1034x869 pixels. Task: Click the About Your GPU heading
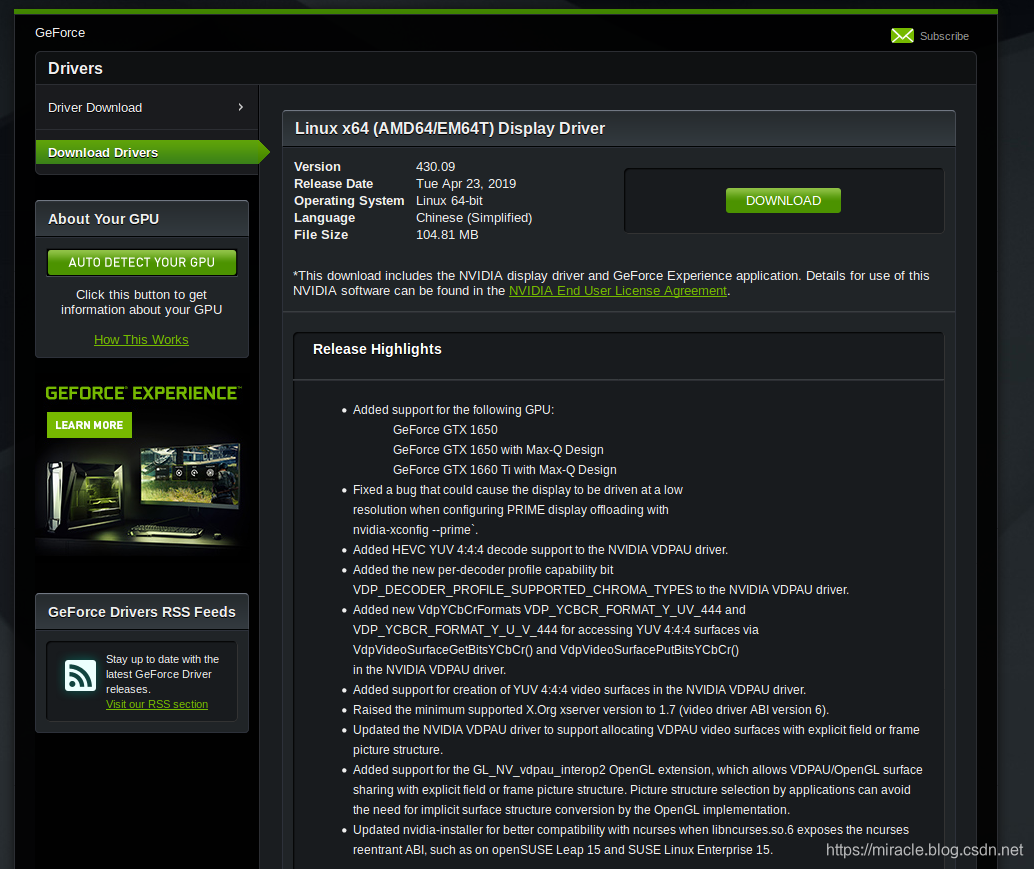(x=104, y=219)
